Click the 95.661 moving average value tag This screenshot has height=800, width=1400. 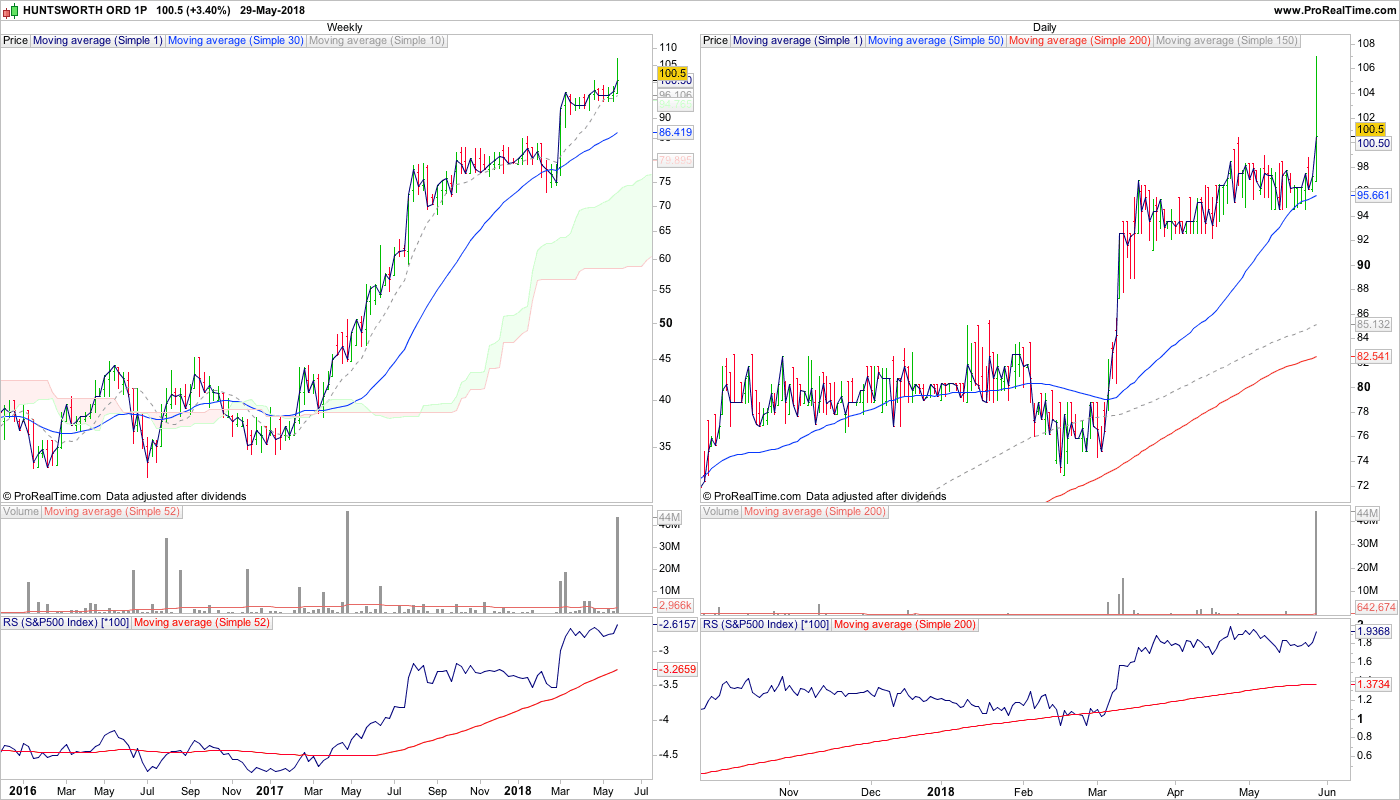tap(1373, 195)
